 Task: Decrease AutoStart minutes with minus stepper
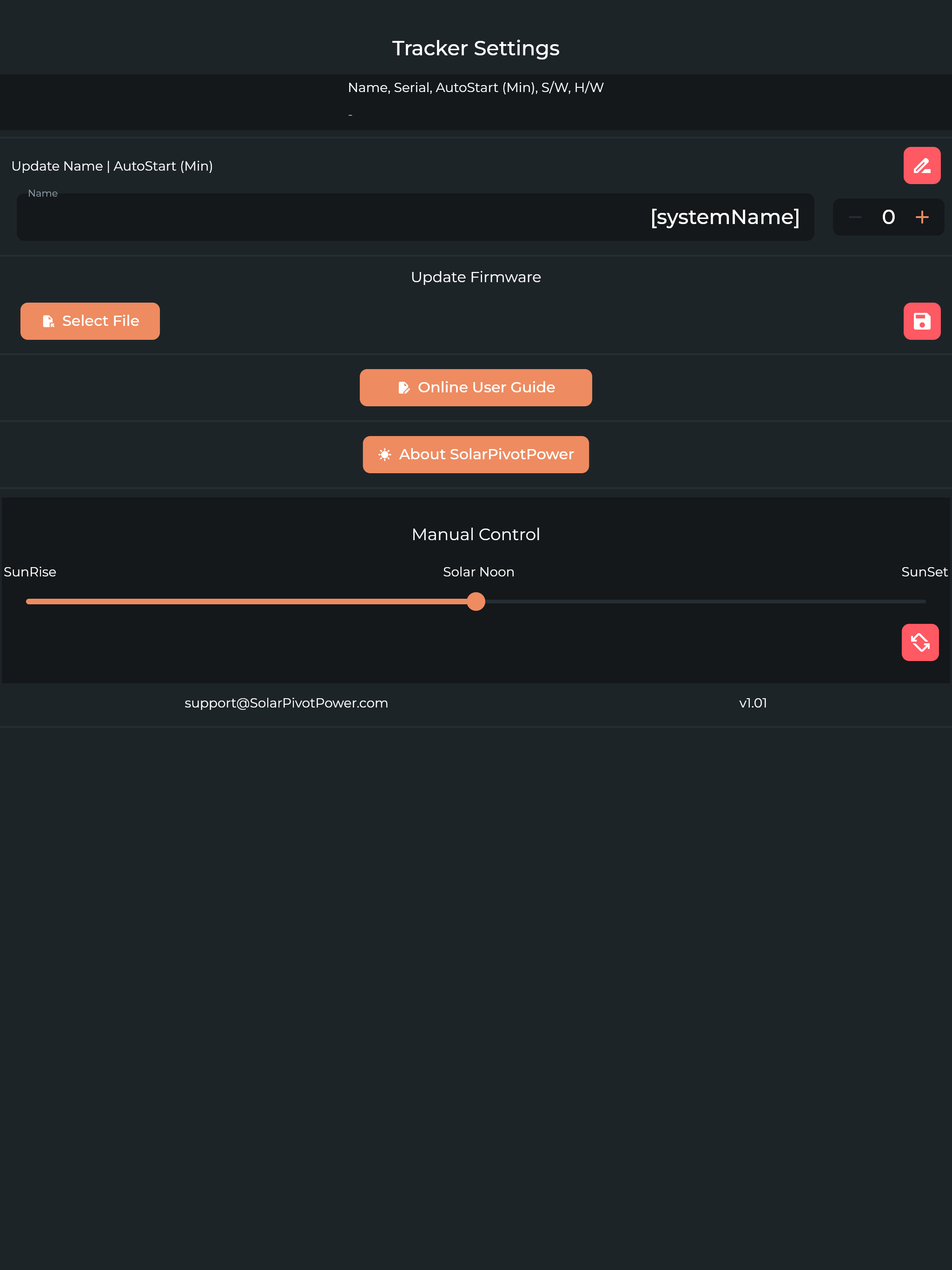tap(855, 217)
